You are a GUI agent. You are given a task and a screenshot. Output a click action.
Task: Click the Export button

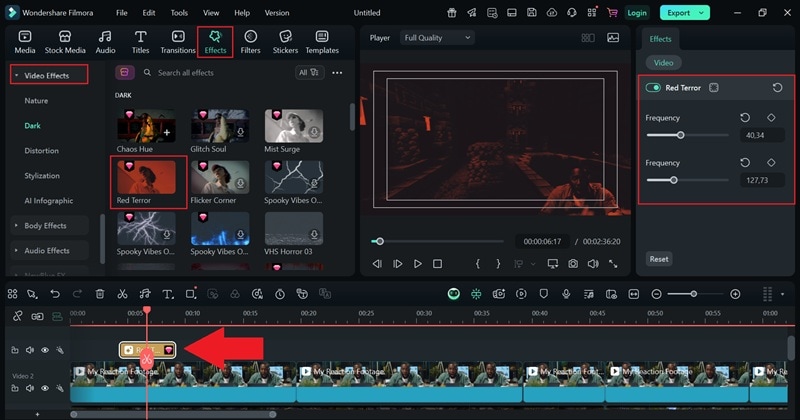[684, 13]
